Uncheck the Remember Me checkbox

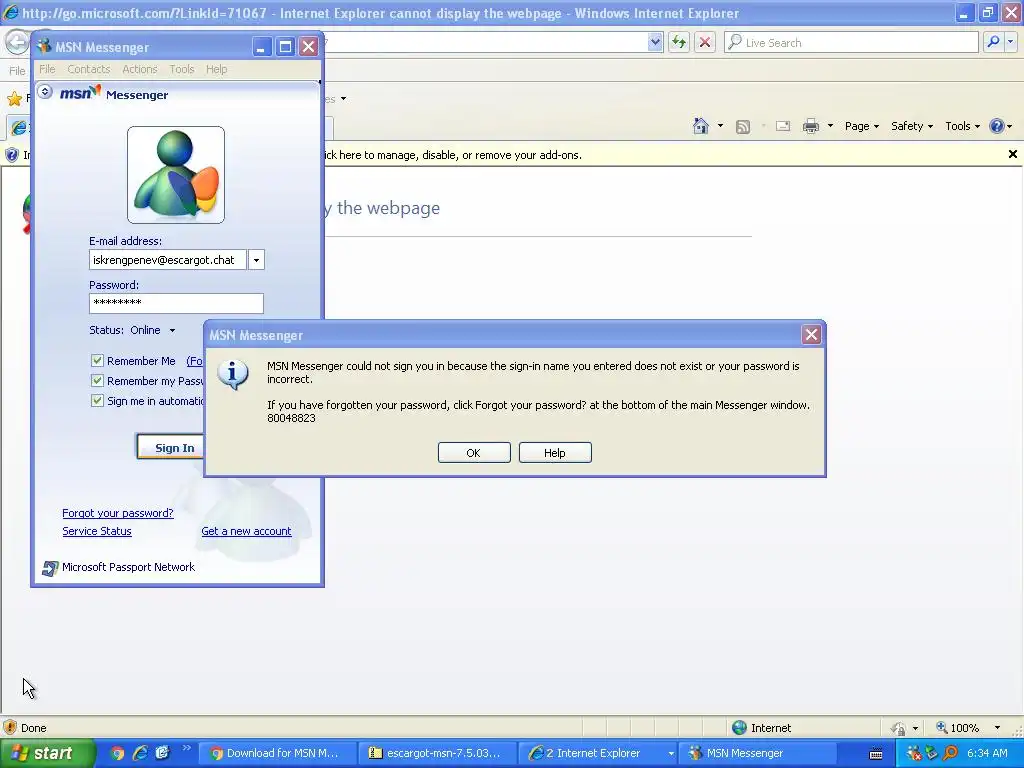point(97,360)
